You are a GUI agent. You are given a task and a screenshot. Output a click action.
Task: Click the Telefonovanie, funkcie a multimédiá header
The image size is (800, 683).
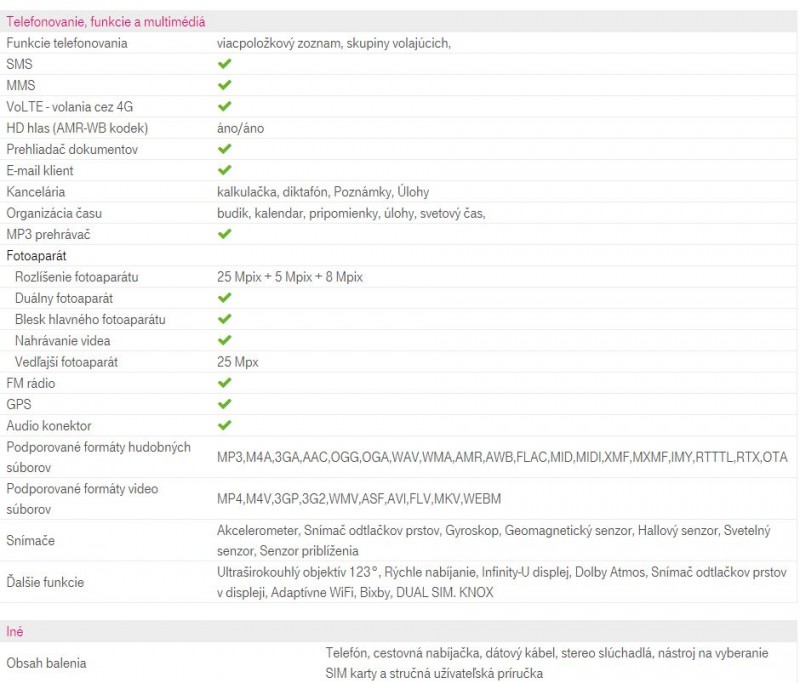(106, 21)
